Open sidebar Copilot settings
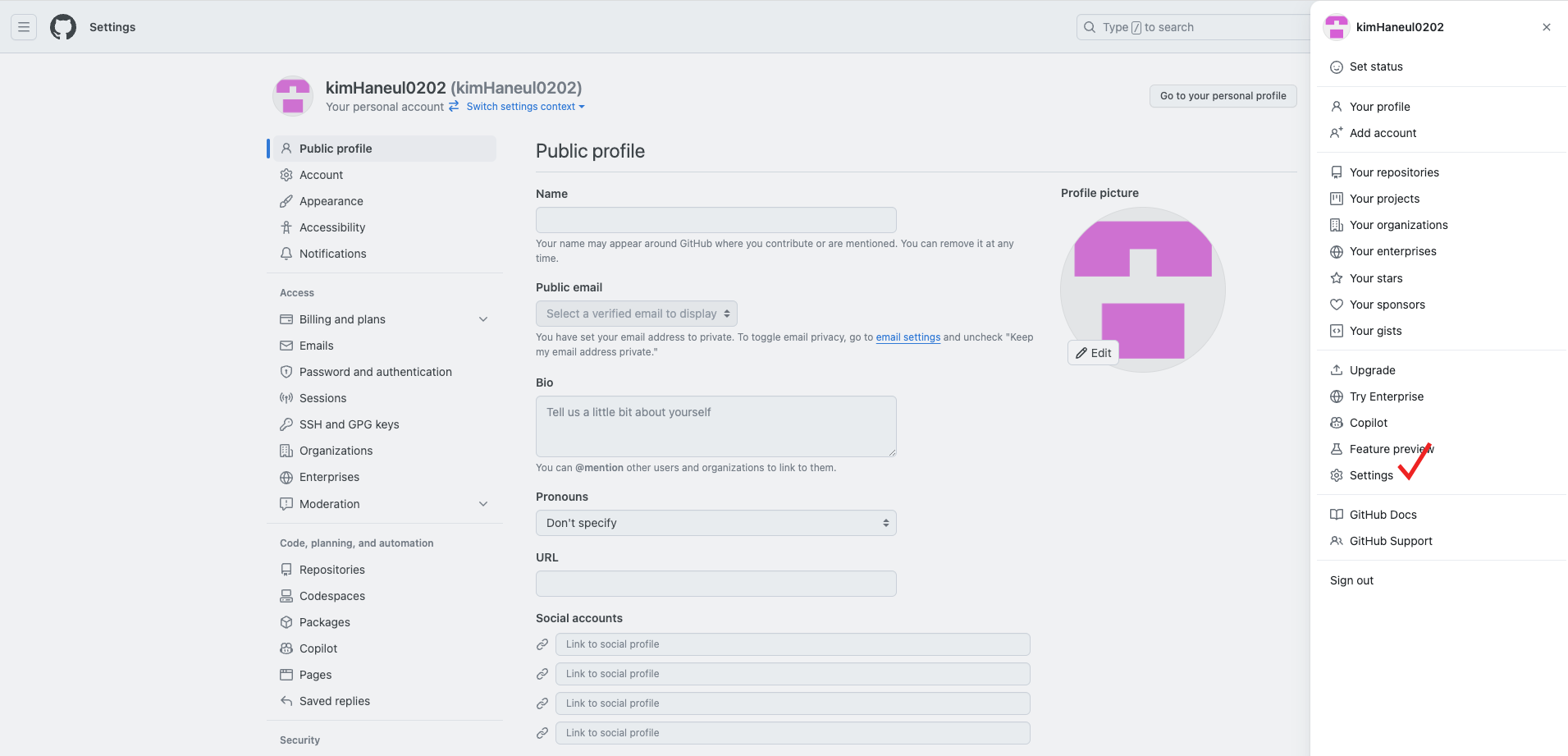This screenshot has height=756, width=1568. coord(385,648)
